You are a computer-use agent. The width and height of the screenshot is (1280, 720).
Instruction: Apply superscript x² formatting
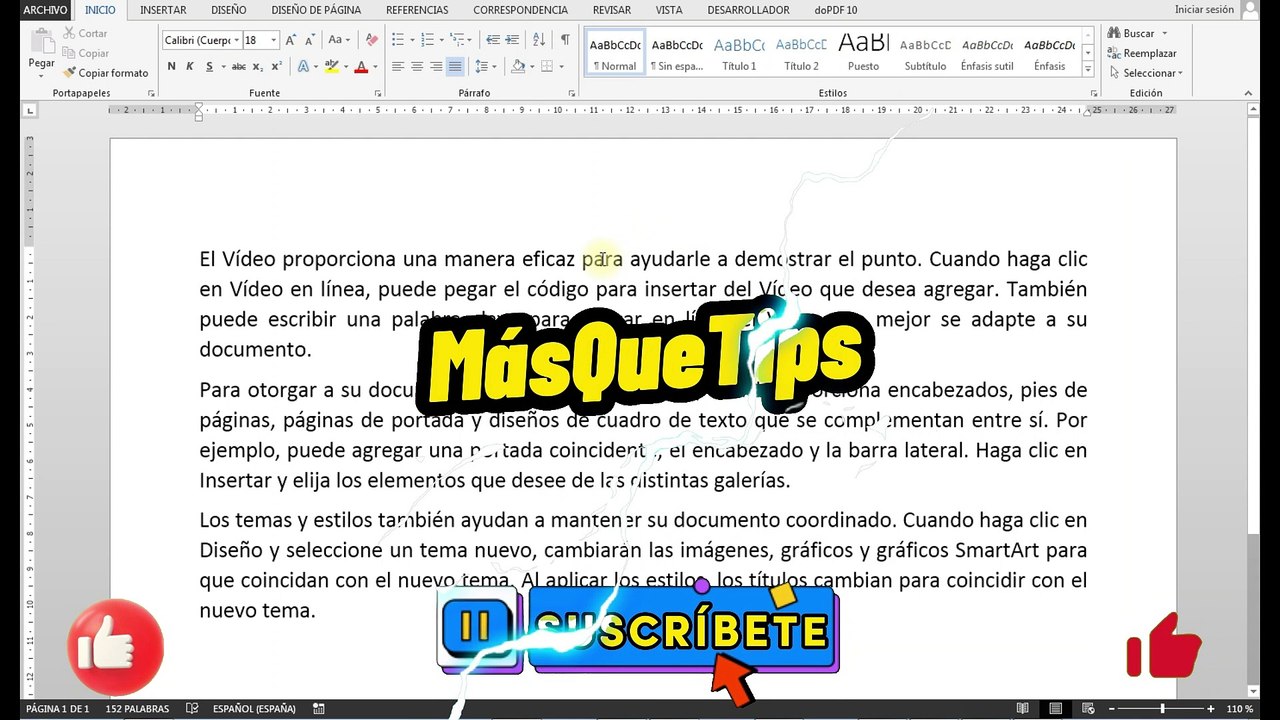[x=275, y=67]
